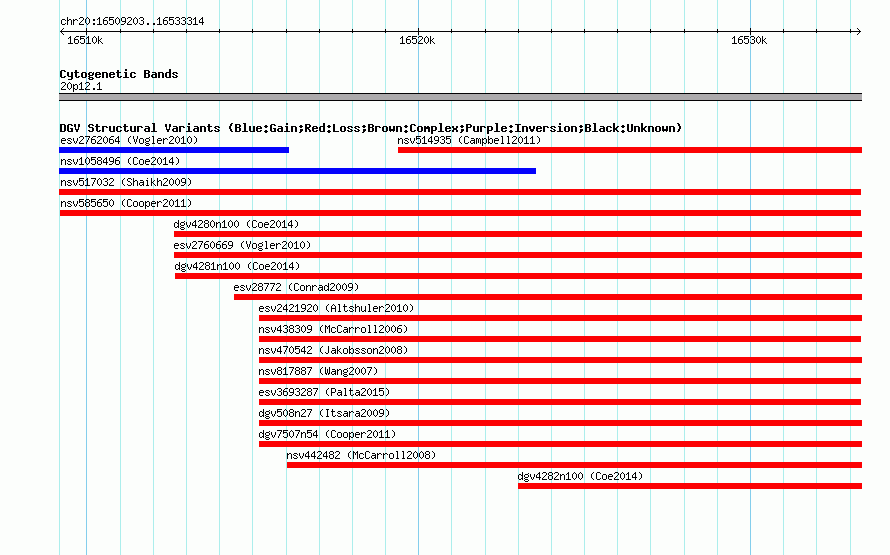Open the nsv514935 (Campbell2011) label
This screenshot has height=555, width=890.
pos(469,140)
